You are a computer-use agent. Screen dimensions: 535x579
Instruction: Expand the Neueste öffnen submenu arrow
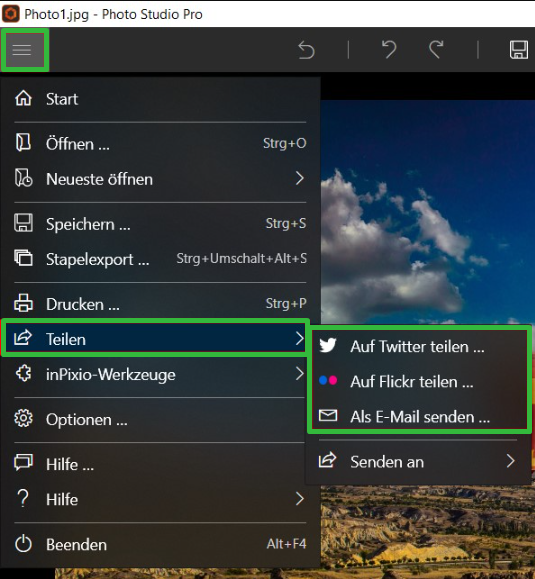pos(300,178)
